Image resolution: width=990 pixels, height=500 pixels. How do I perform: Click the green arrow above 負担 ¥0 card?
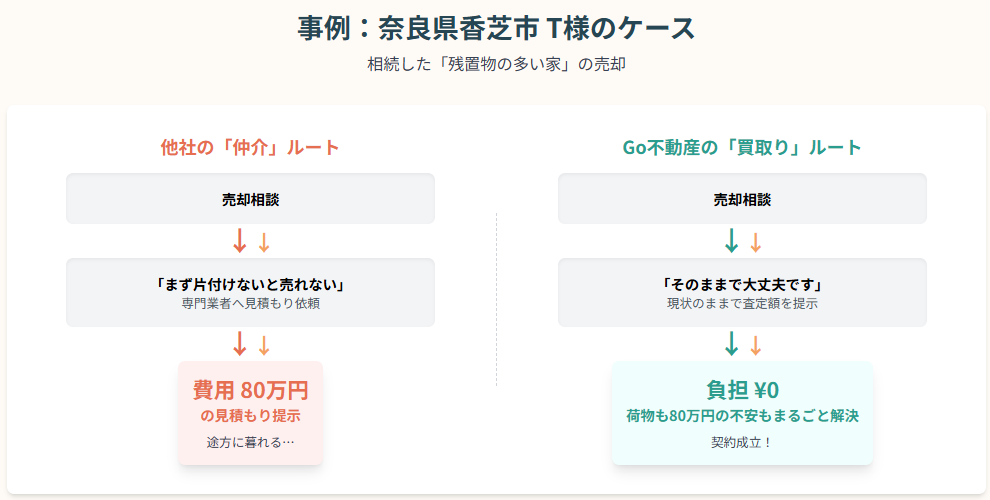[x=731, y=344]
